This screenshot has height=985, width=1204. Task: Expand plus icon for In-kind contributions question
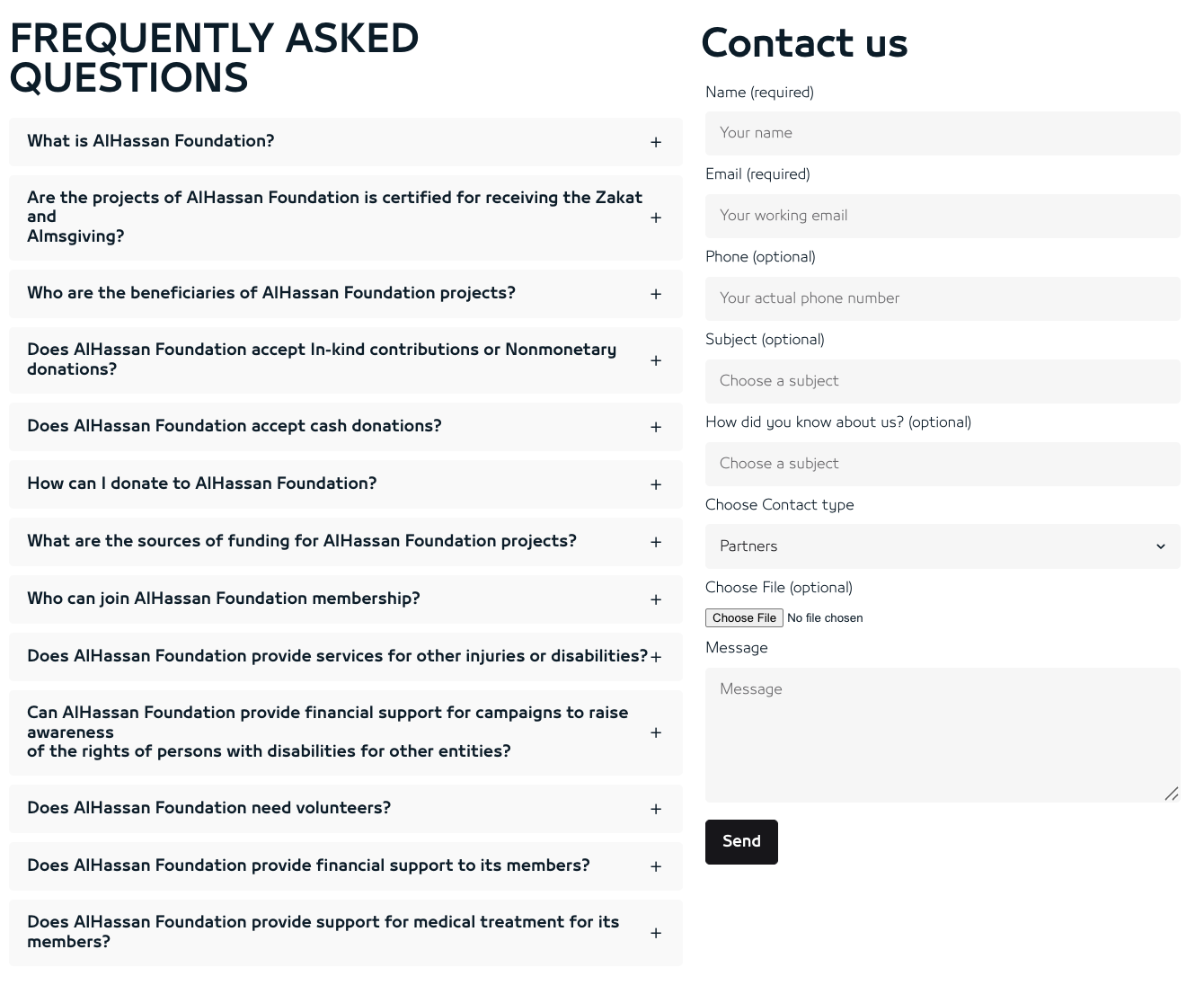pyautogui.click(x=656, y=360)
